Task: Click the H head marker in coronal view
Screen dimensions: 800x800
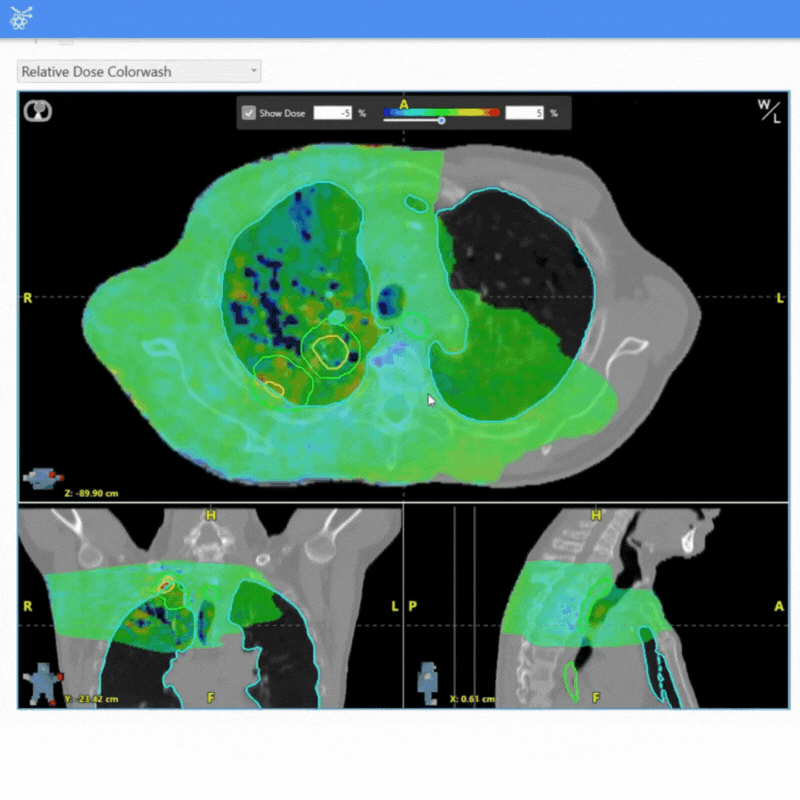Action: 210,516
